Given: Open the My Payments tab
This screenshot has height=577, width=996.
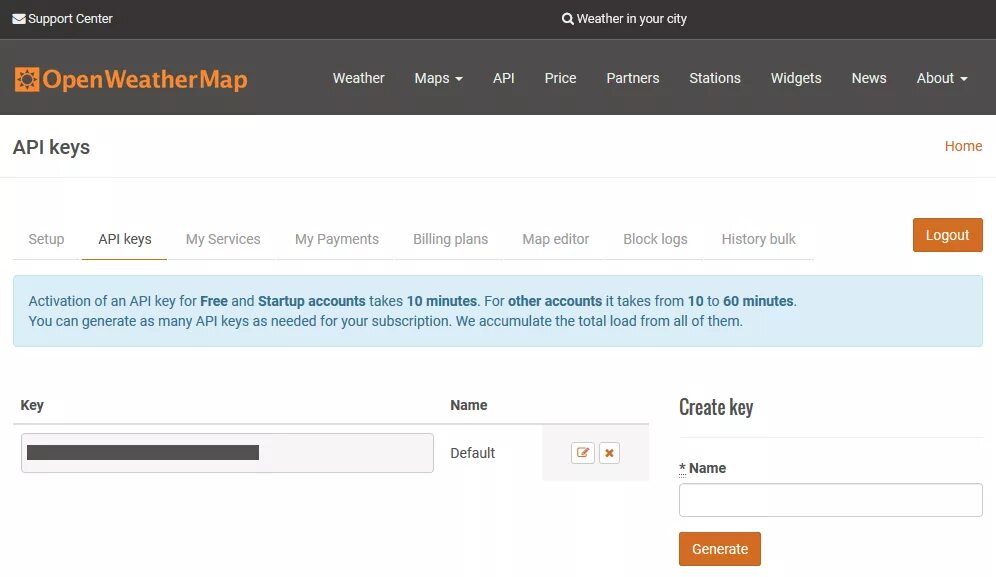Looking at the screenshot, I should tap(337, 239).
